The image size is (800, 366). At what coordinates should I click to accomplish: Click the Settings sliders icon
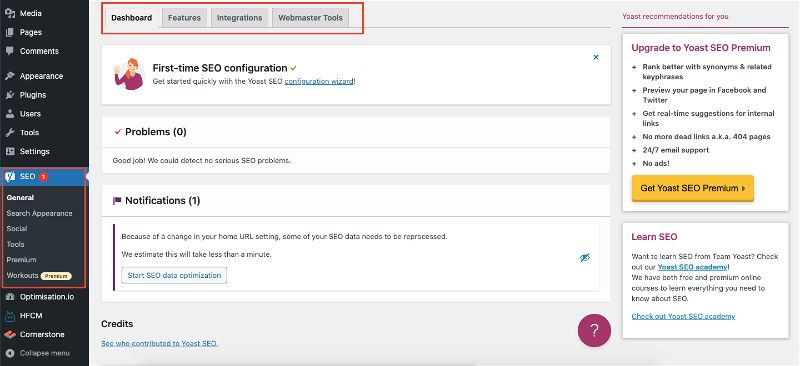[x=10, y=152]
